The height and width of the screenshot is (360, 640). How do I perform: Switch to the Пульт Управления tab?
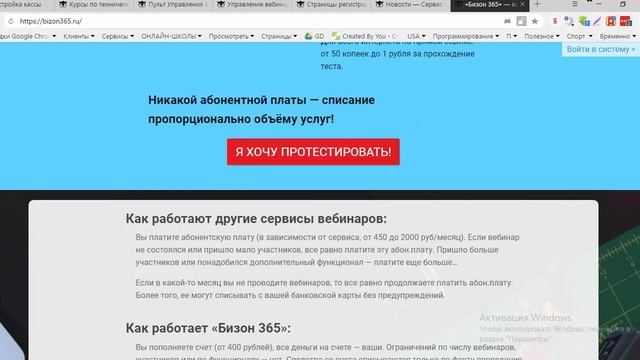click(x=173, y=4)
